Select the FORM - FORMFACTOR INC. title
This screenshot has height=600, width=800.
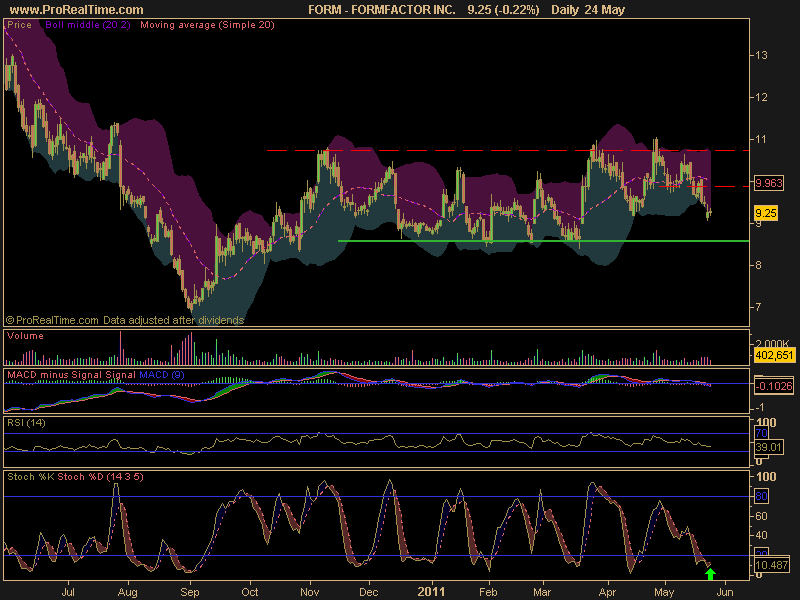382,10
